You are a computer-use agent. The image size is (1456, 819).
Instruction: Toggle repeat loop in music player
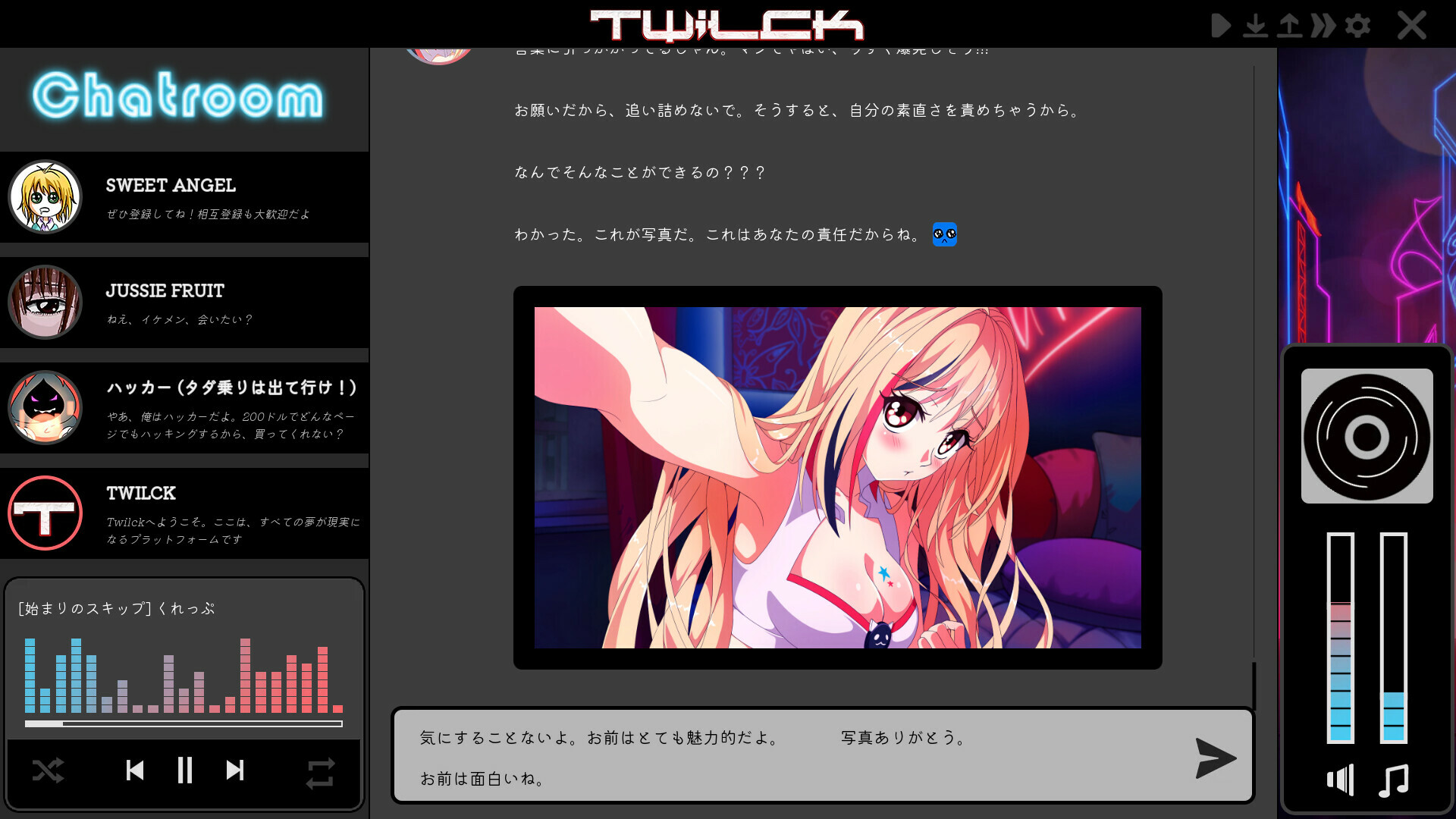click(x=320, y=773)
